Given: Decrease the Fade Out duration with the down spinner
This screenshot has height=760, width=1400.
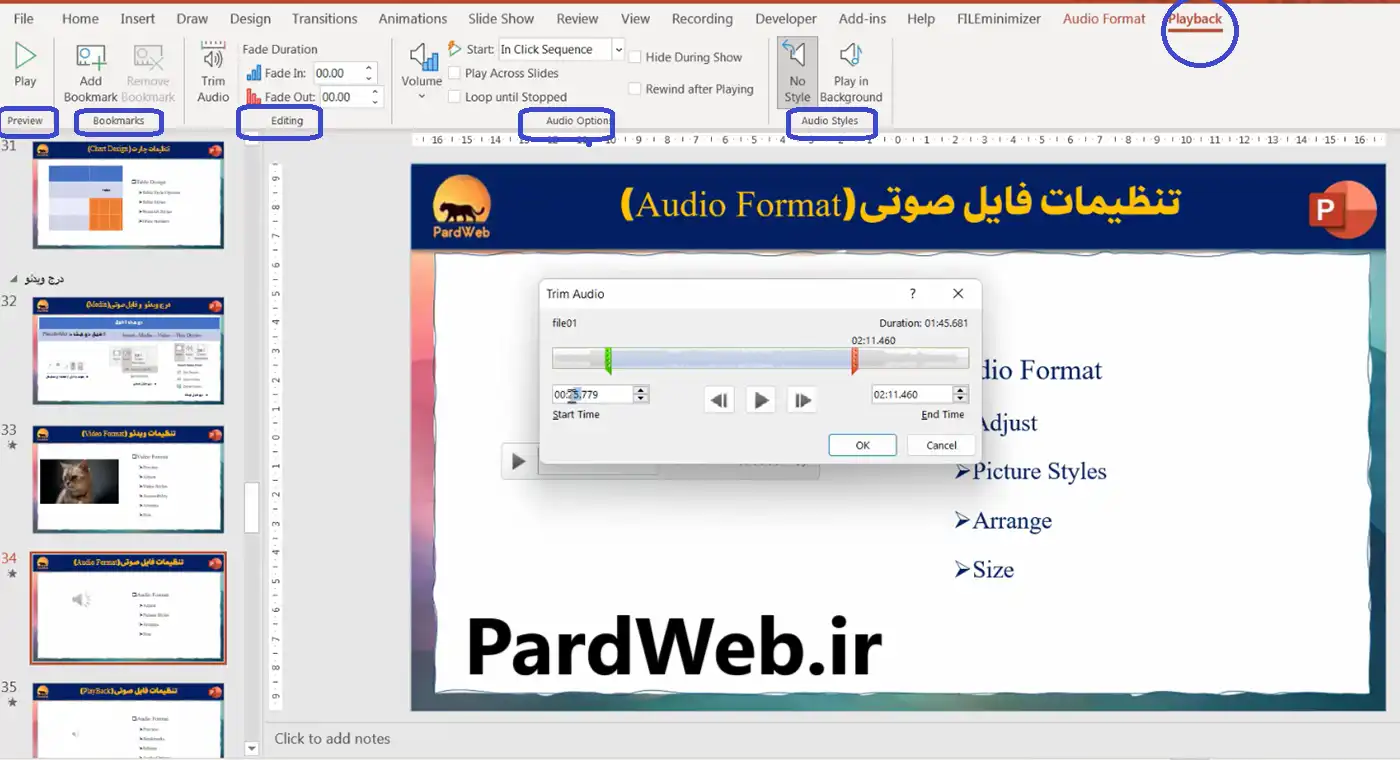Looking at the screenshot, I should click(x=376, y=102).
